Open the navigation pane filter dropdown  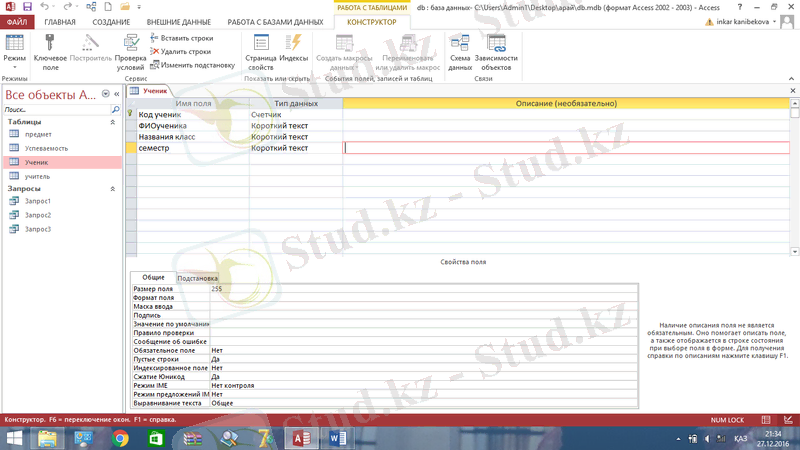[x=106, y=94]
